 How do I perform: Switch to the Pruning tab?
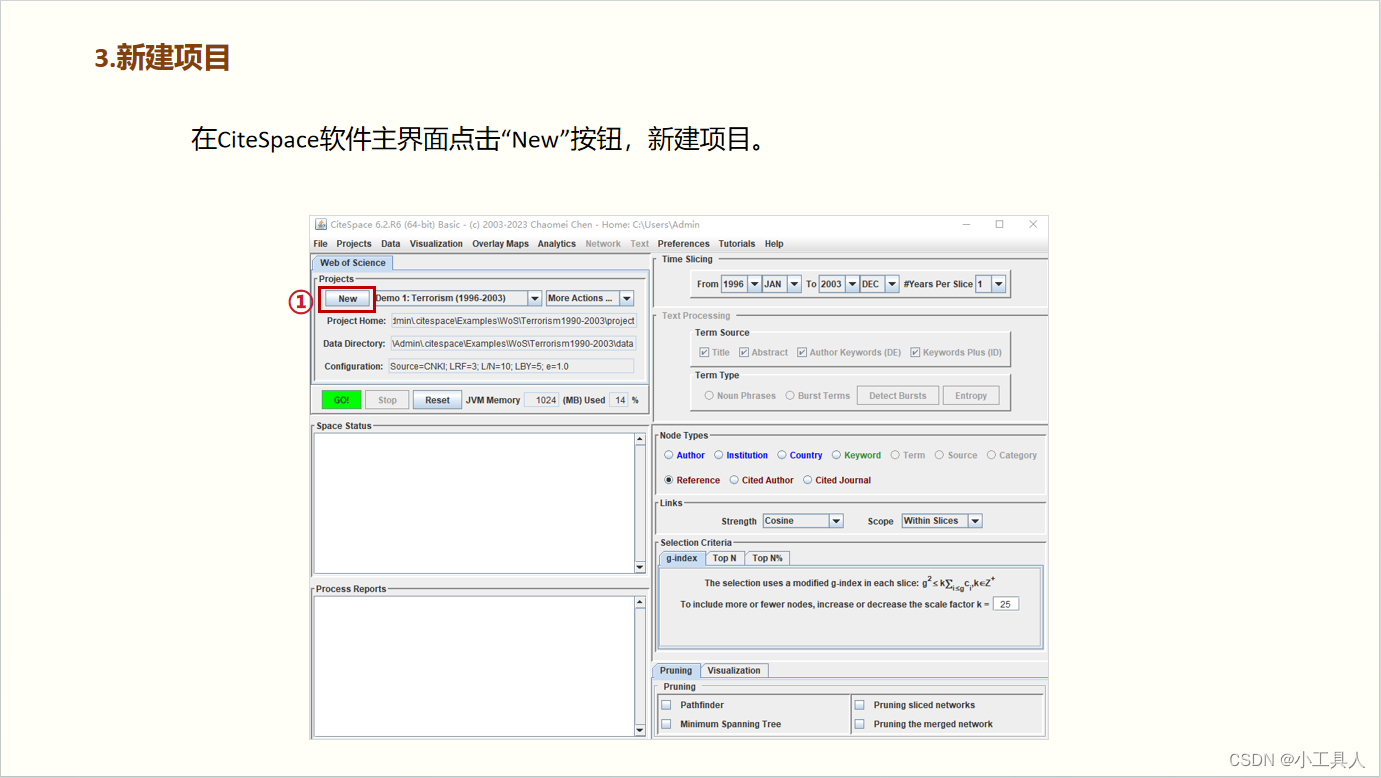pos(676,671)
